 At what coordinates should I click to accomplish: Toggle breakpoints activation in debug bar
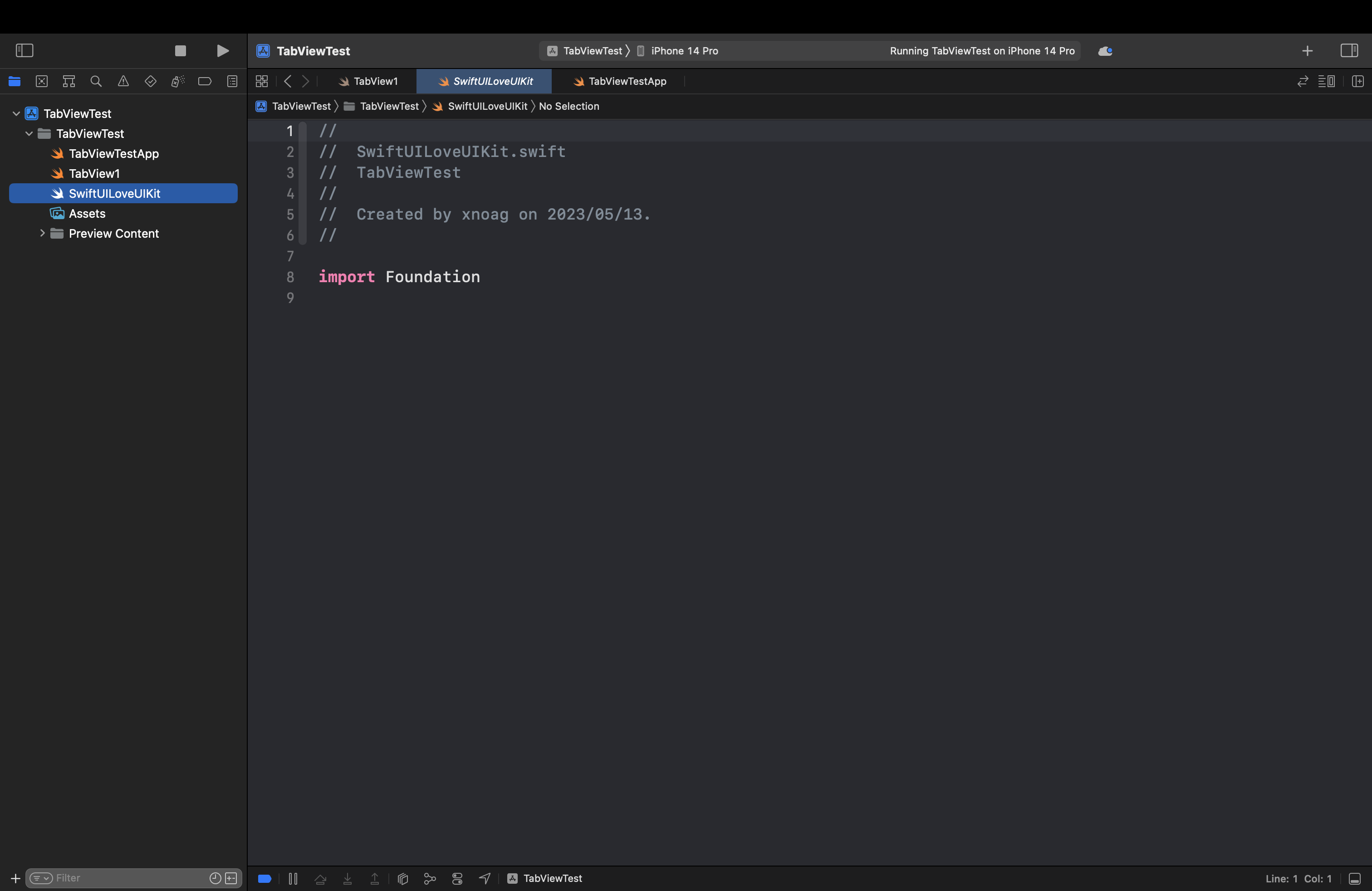[x=265, y=878]
